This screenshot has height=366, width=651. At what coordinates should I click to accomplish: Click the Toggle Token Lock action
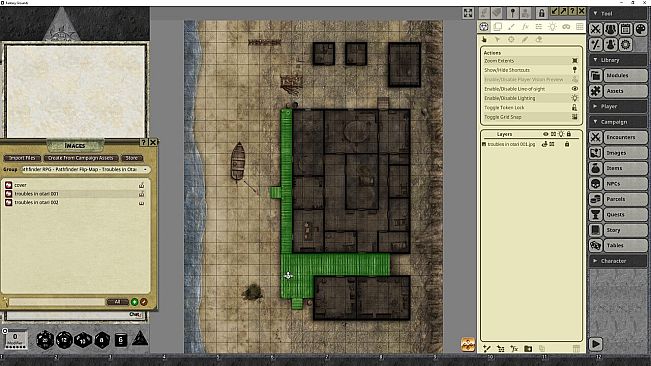531,107
